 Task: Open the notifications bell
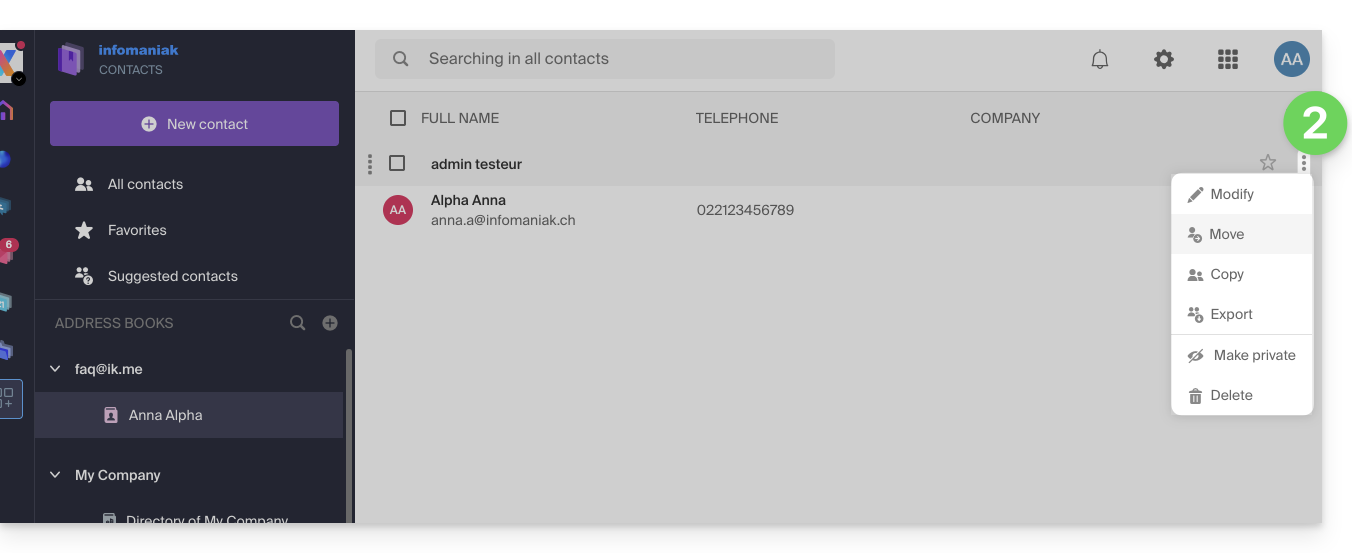(x=1100, y=59)
